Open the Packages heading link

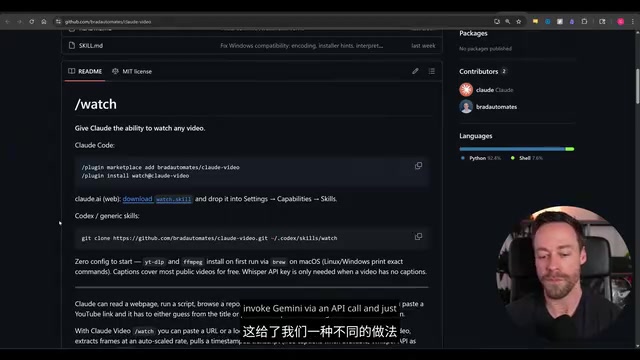point(473,33)
